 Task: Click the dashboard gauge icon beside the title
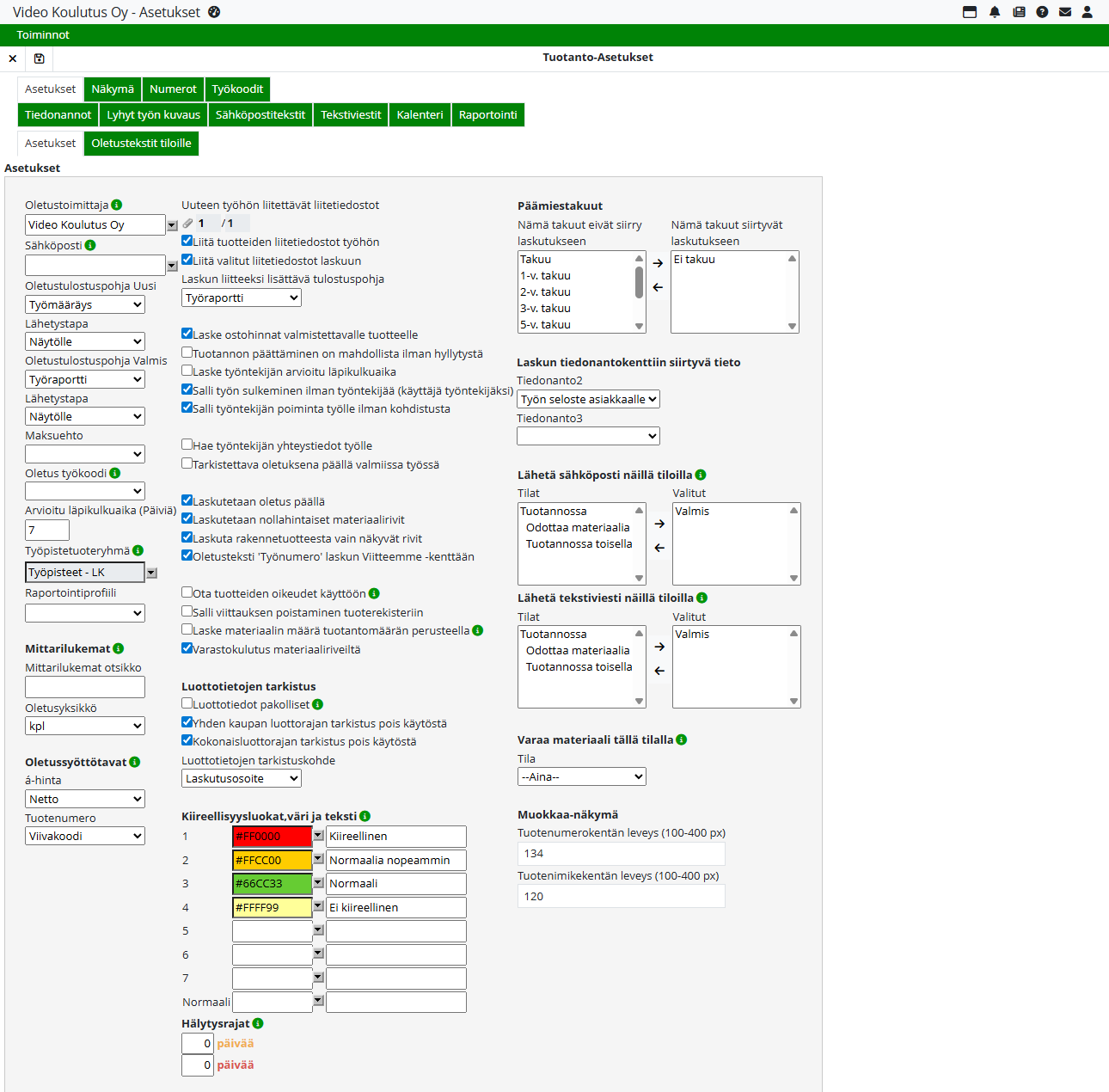[x=214, y=12]
